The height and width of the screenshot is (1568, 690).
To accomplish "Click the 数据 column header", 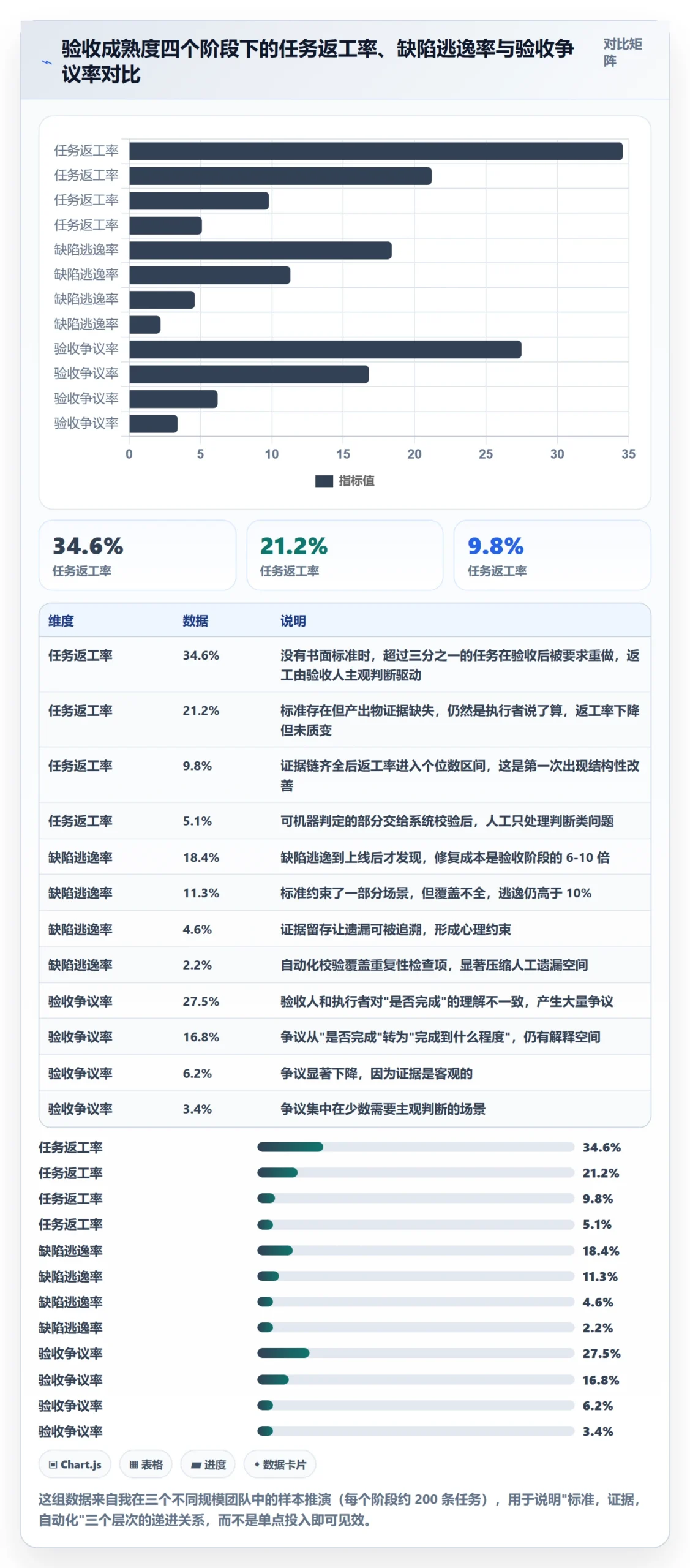I will tap(195, 621).
